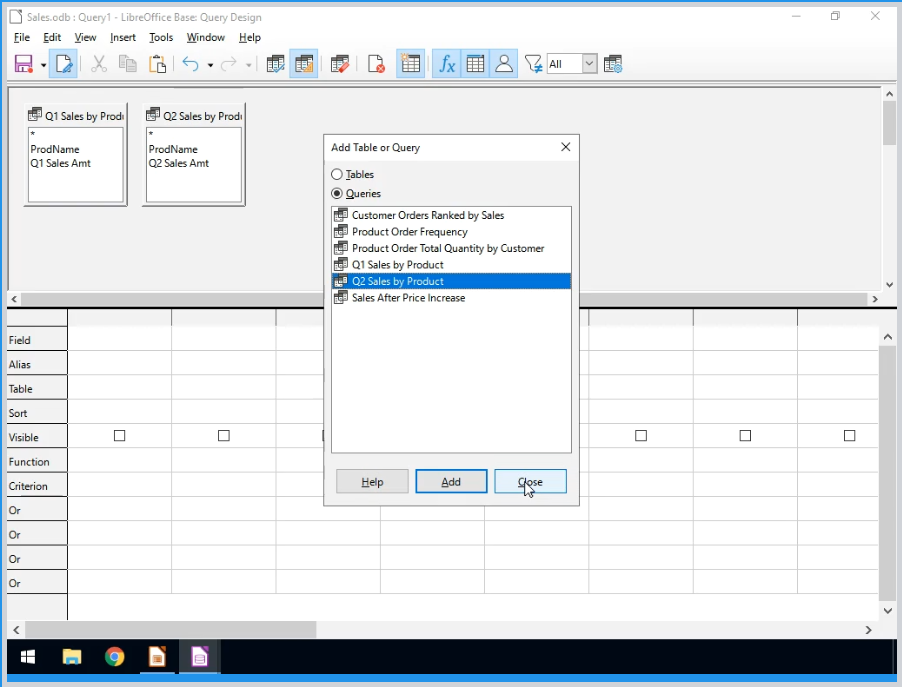
Task: Toggle the Functions fx icon
Action: pyautogui.click(x=447, y=64)
